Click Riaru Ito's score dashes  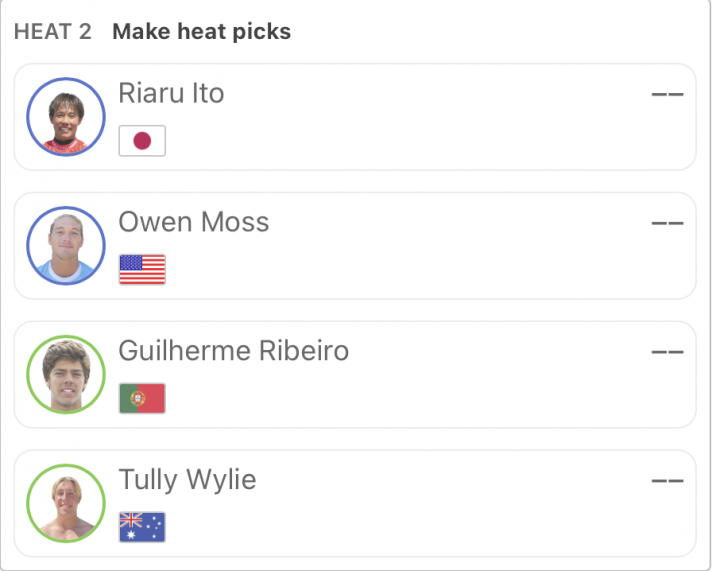667,94
